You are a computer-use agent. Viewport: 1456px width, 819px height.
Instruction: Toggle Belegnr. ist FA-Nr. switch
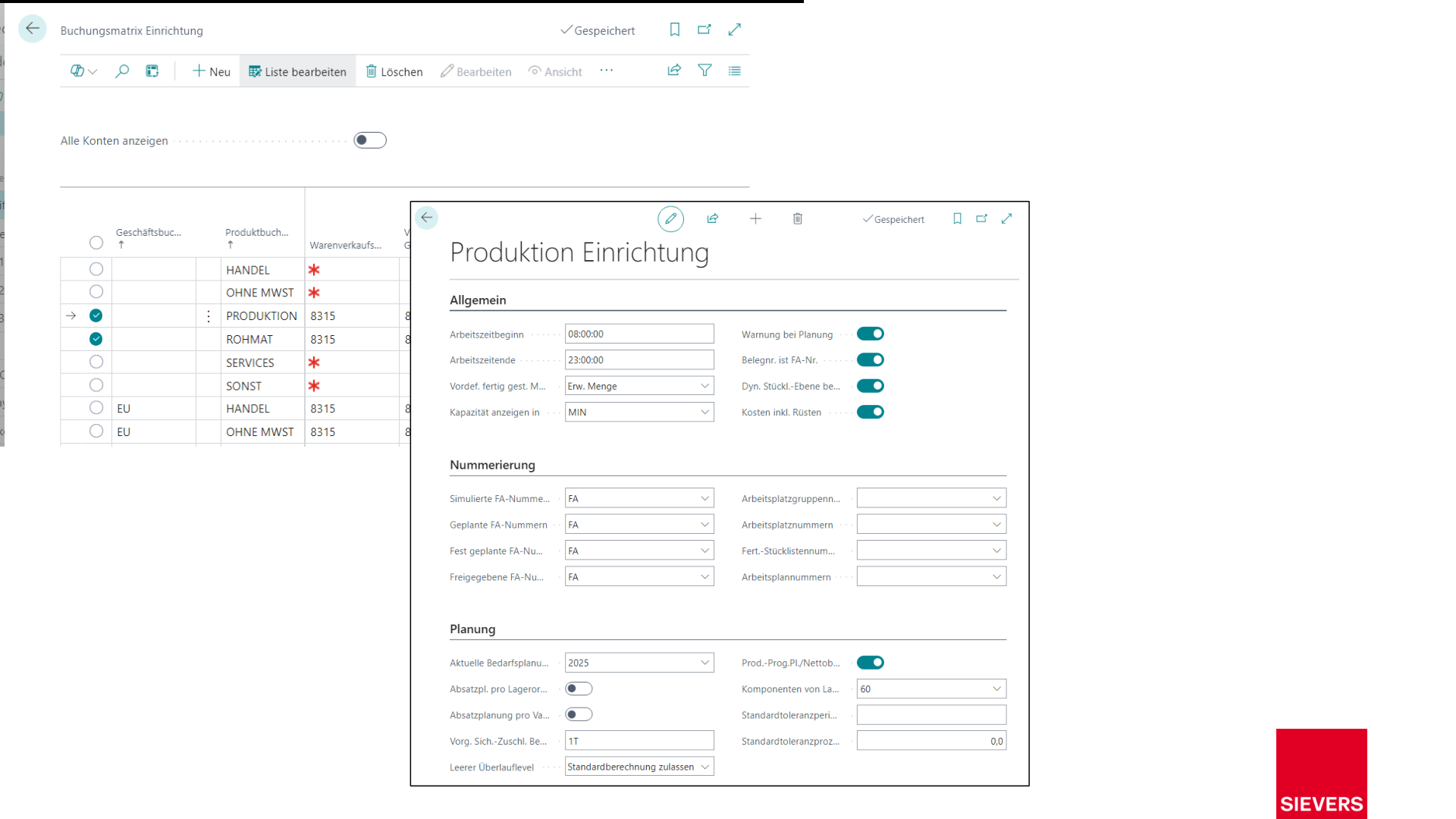871,360
